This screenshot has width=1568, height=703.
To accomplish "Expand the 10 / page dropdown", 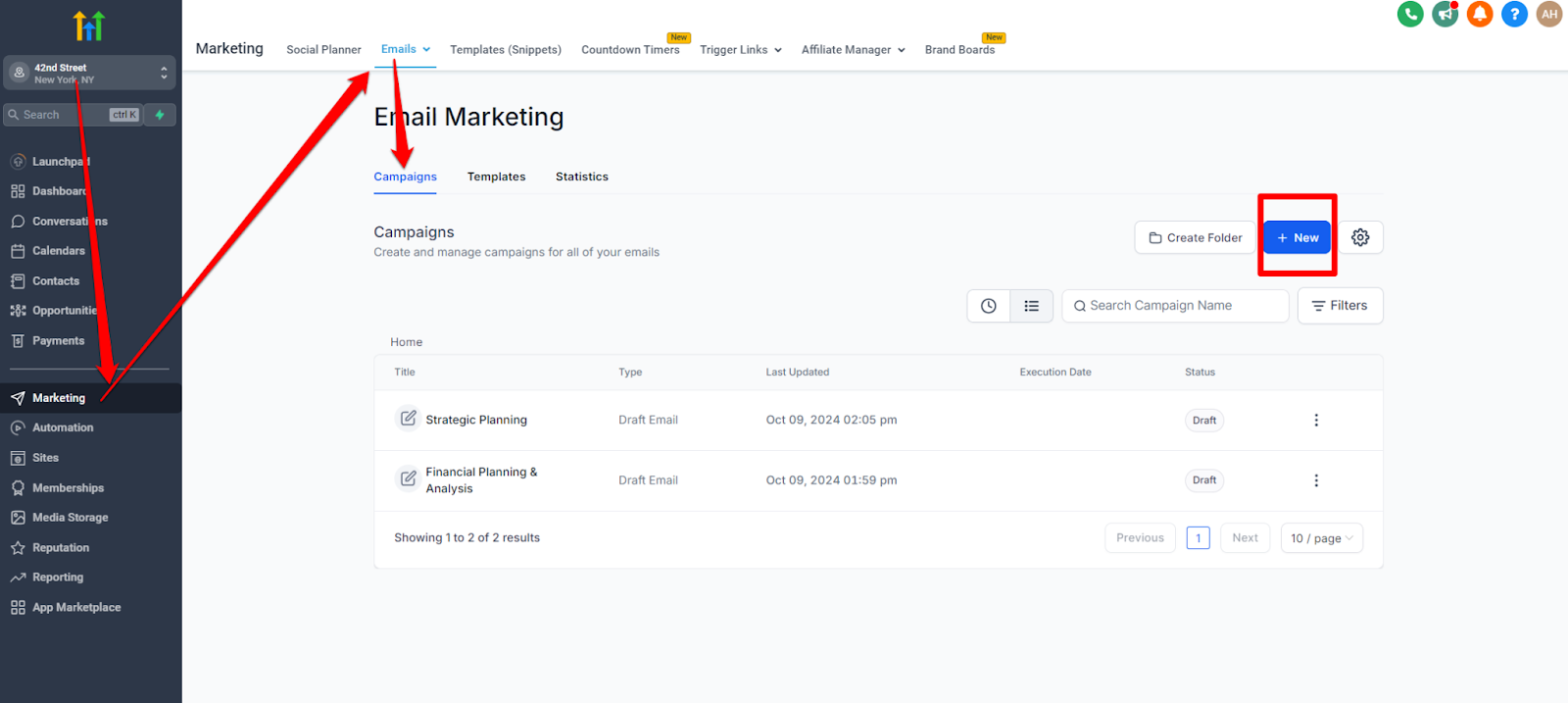I will 1321,538.
